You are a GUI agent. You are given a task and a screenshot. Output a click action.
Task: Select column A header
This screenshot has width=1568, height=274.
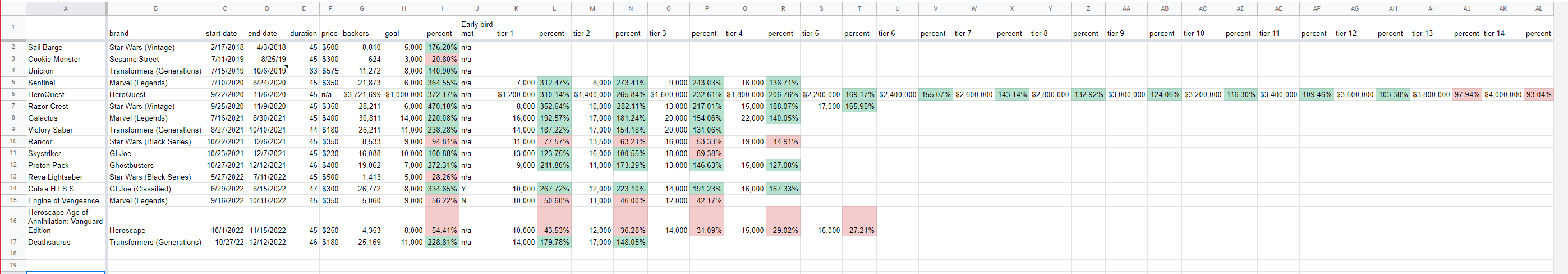click(x=66, y=8)
